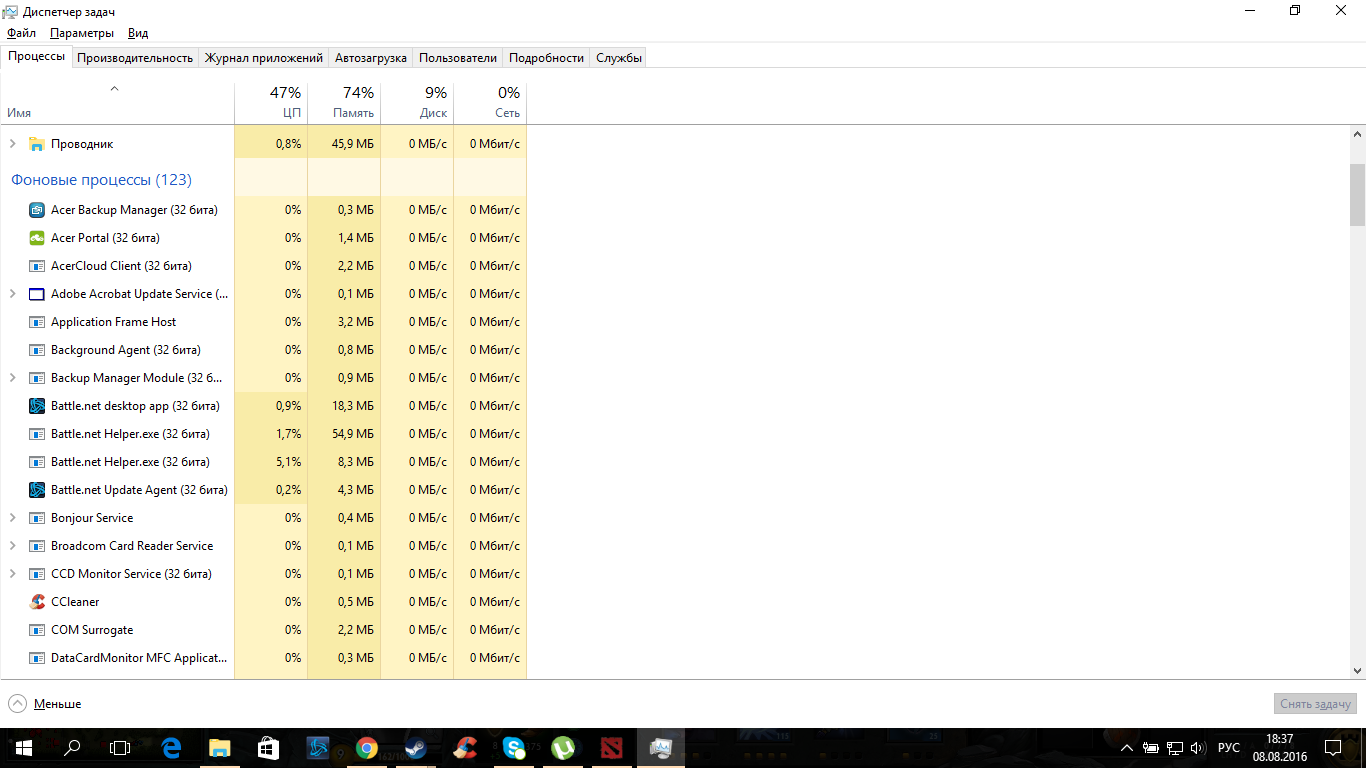Expand the Проводник process group

(13, 144)
